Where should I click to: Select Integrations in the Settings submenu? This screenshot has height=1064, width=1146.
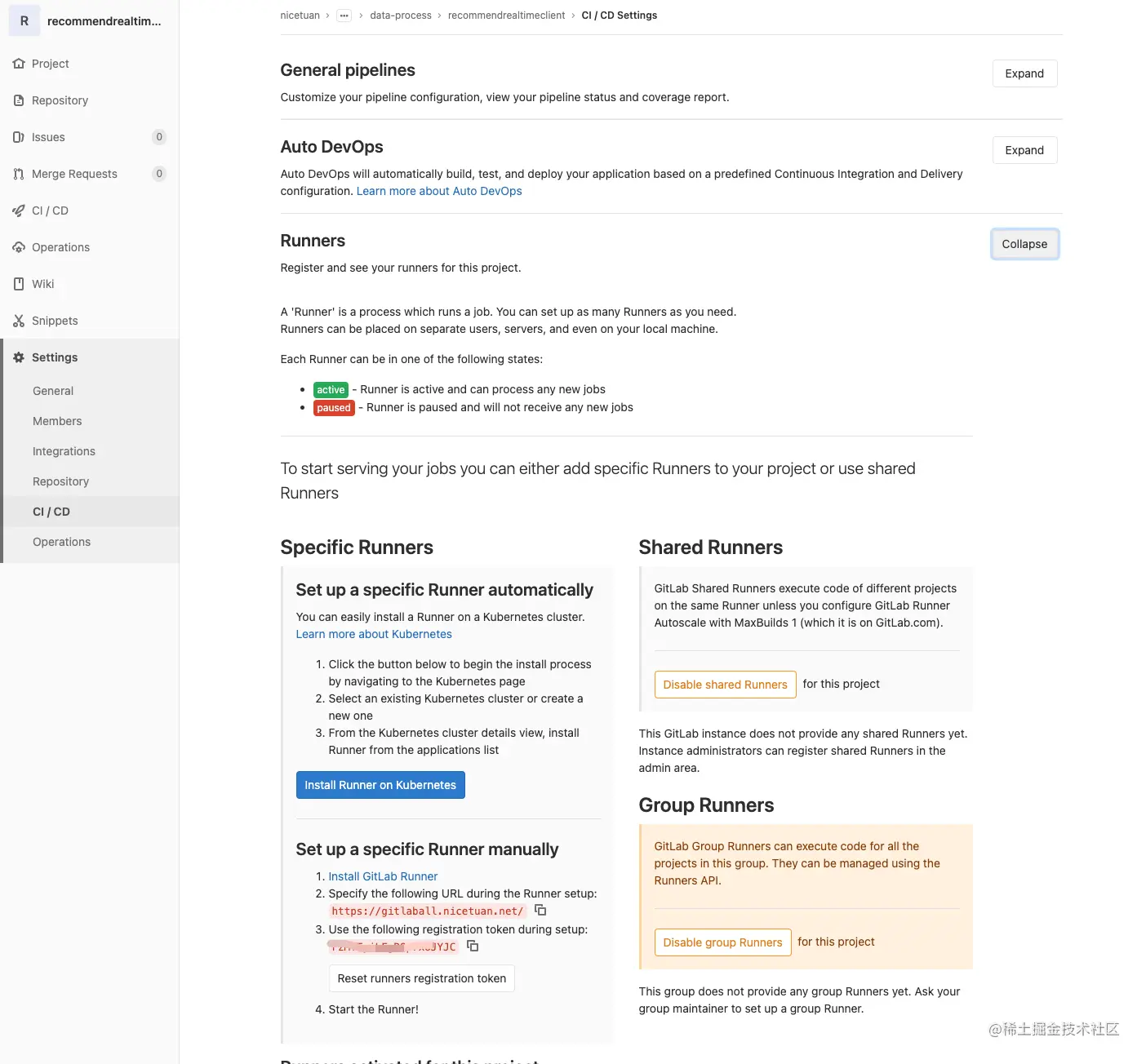pyautogui.click(x=64, y=451)
